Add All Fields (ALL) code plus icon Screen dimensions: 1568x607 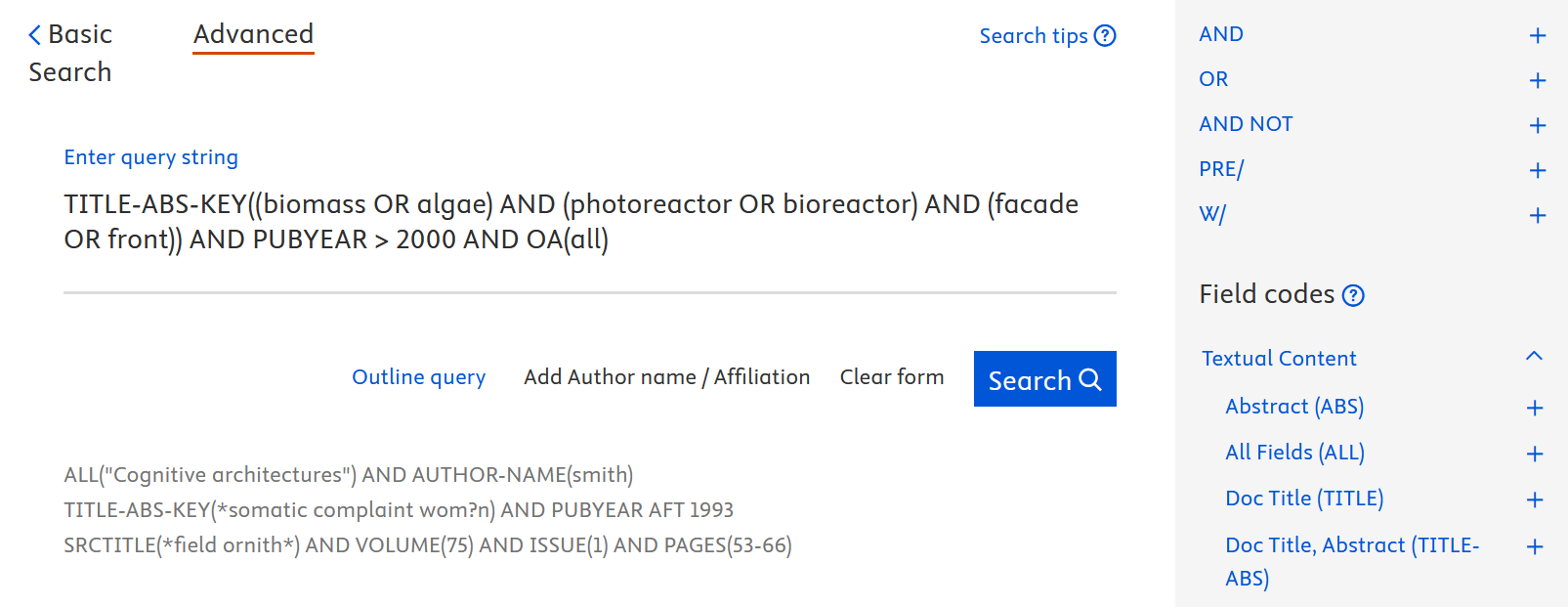click(x=1535, y=455)
